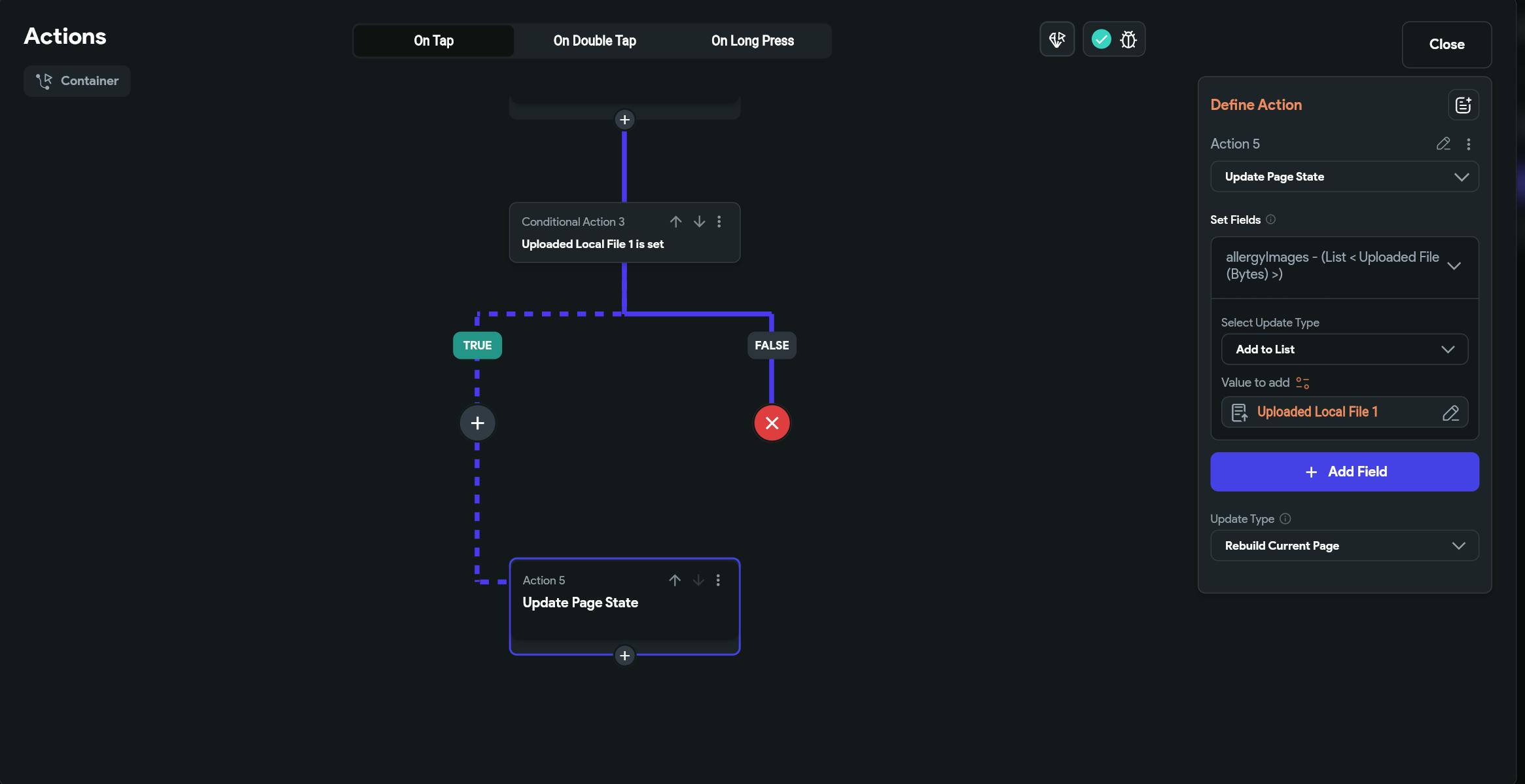Click the AI action generator icon
The image size is (1525, 784).
pos(1057,39)
